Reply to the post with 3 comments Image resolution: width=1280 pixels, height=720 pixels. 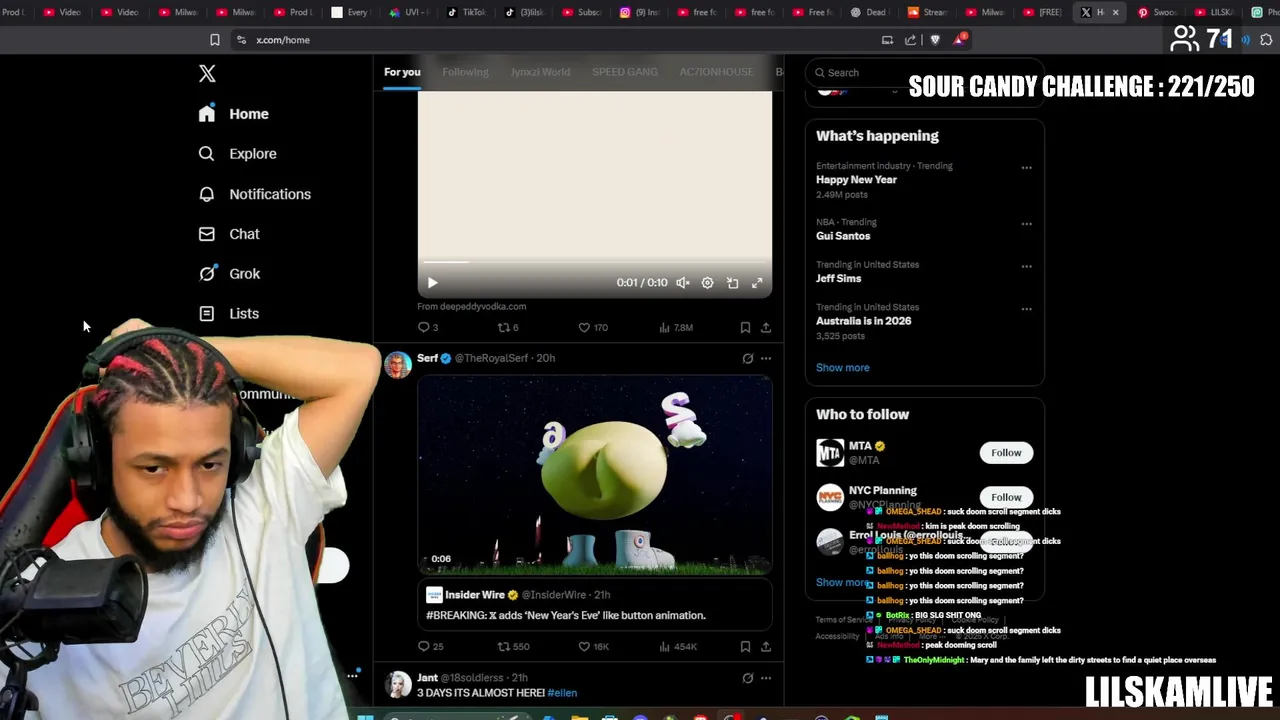428,327
